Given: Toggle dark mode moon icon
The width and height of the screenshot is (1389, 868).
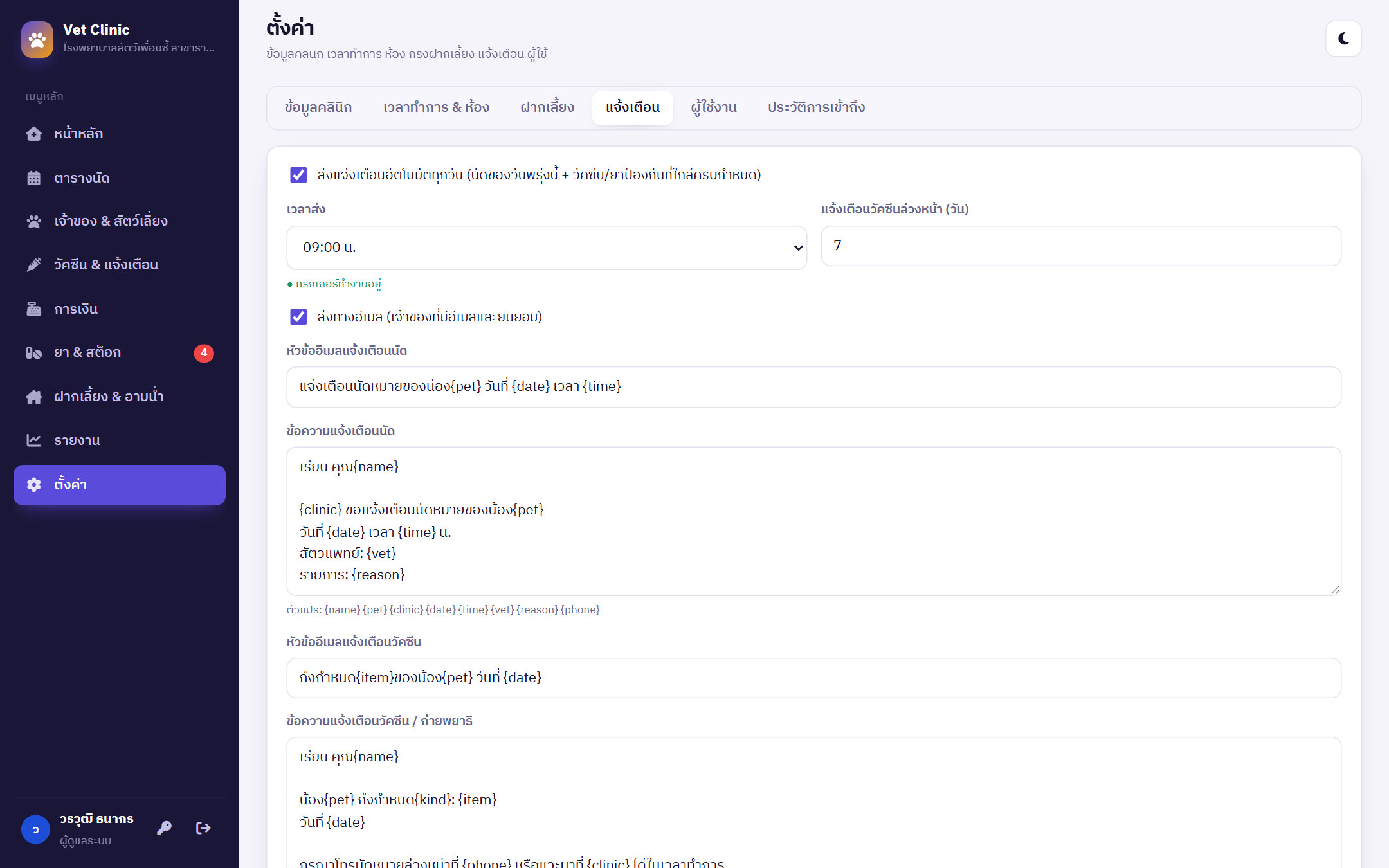Looking at the screenshot, I should coord(1343,39).
